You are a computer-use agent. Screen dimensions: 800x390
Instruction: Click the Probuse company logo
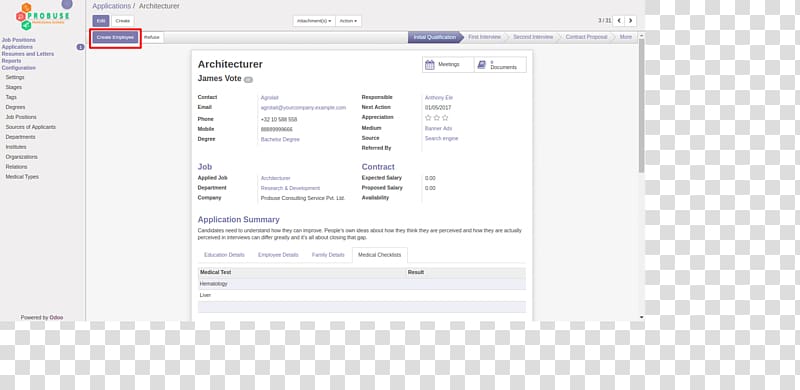[x=42, y=16]
